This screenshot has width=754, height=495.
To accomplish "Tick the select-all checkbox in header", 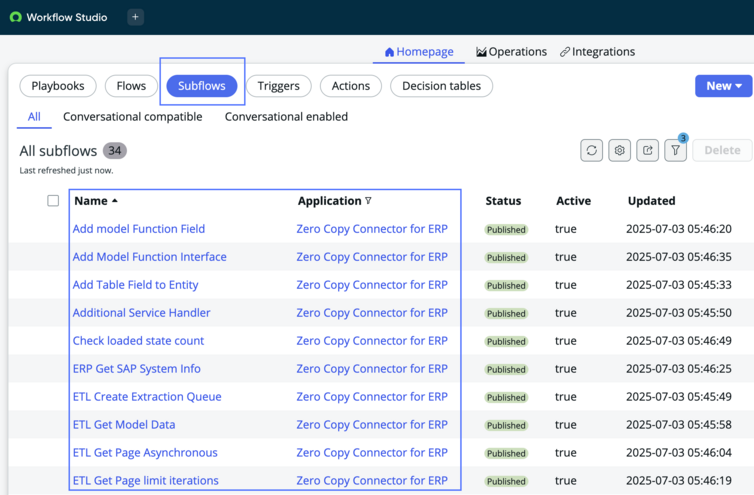I will tap(53, 201).
